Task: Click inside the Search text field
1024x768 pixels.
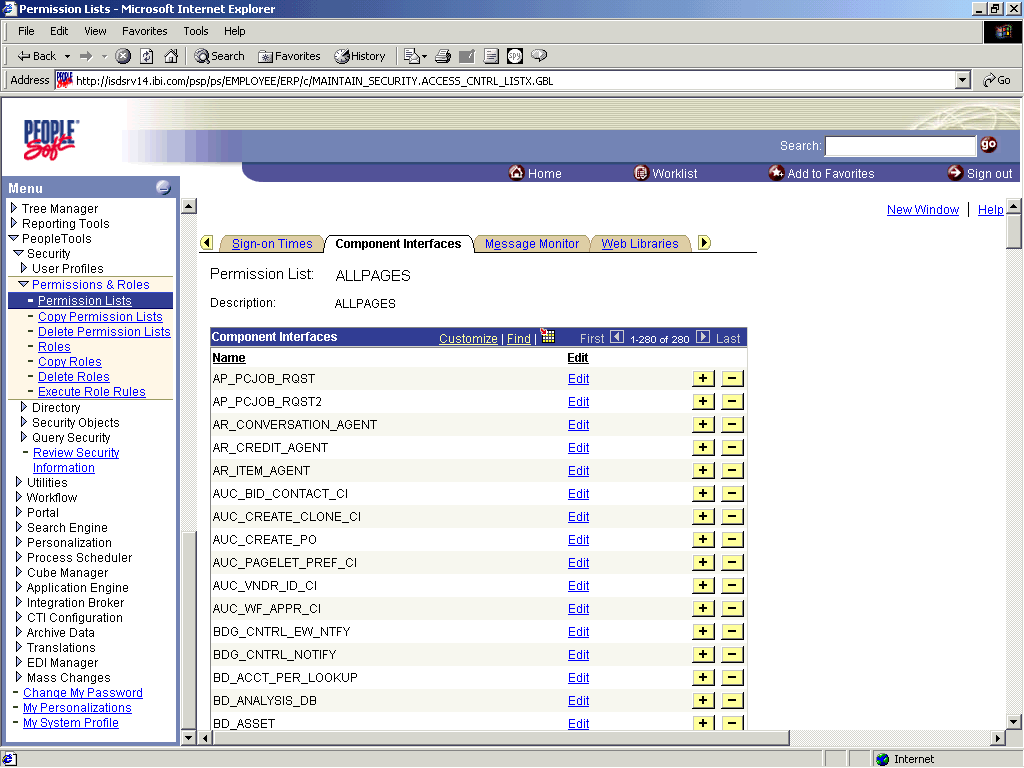Action: click(x=899, y=145)
